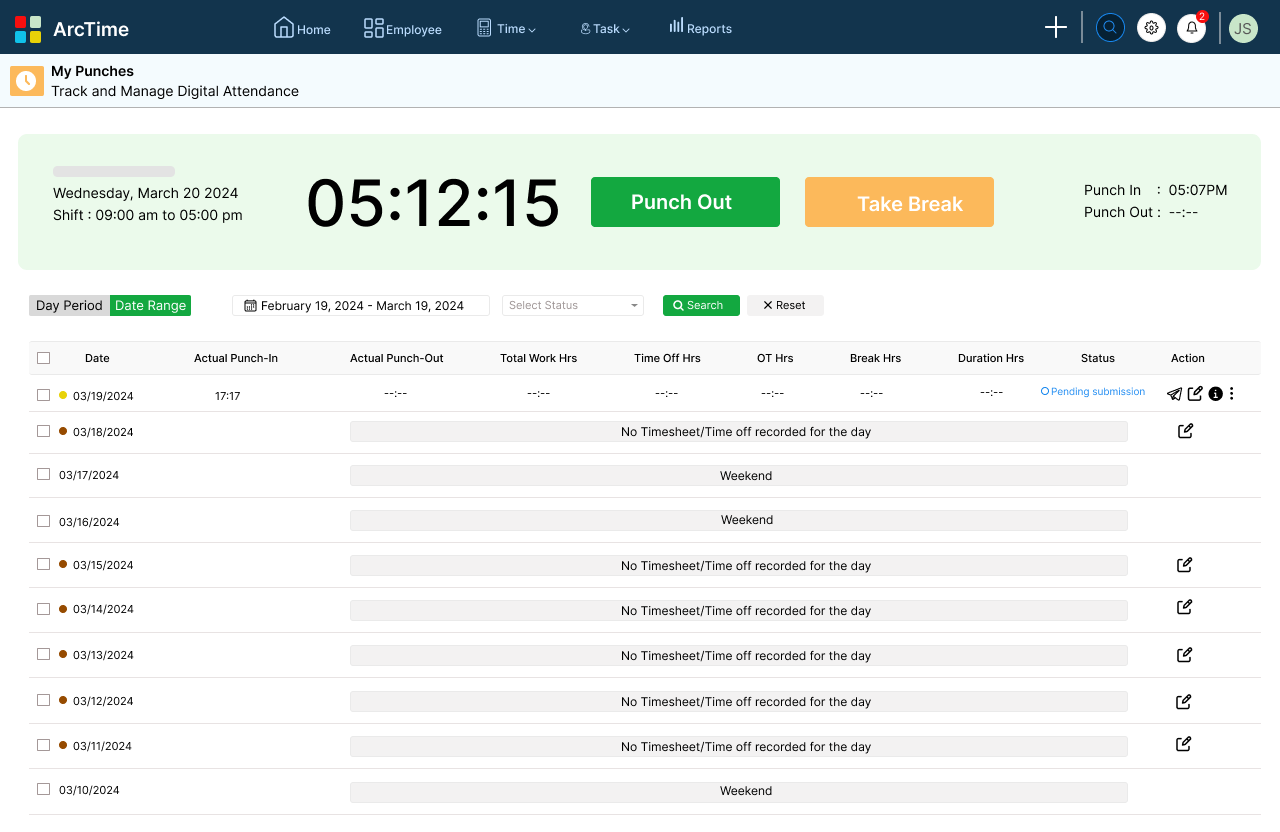Open more actions menu for 03/19/2024
The width and height of the screenshot is (1280, 832).
pos(1231,394)
